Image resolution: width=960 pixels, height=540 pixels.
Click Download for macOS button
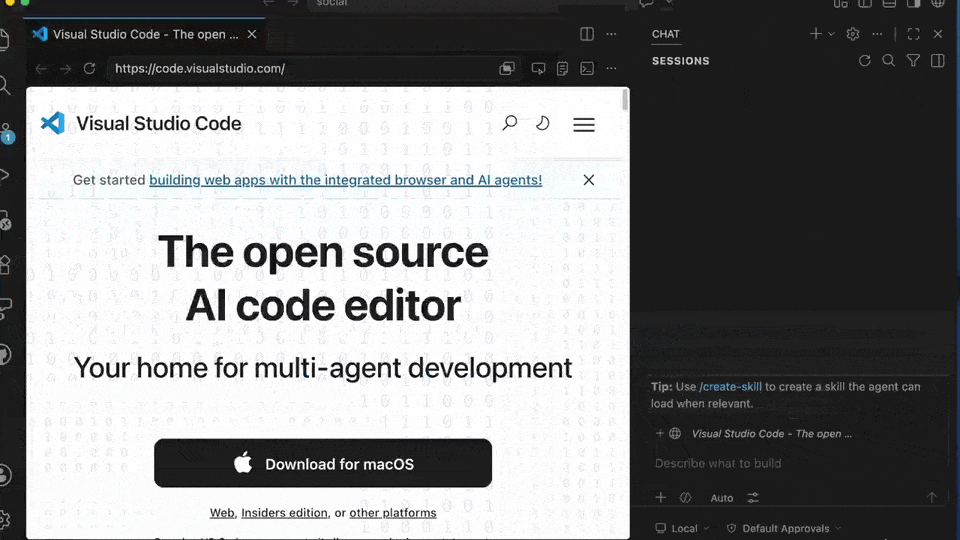tap(323, 463)
